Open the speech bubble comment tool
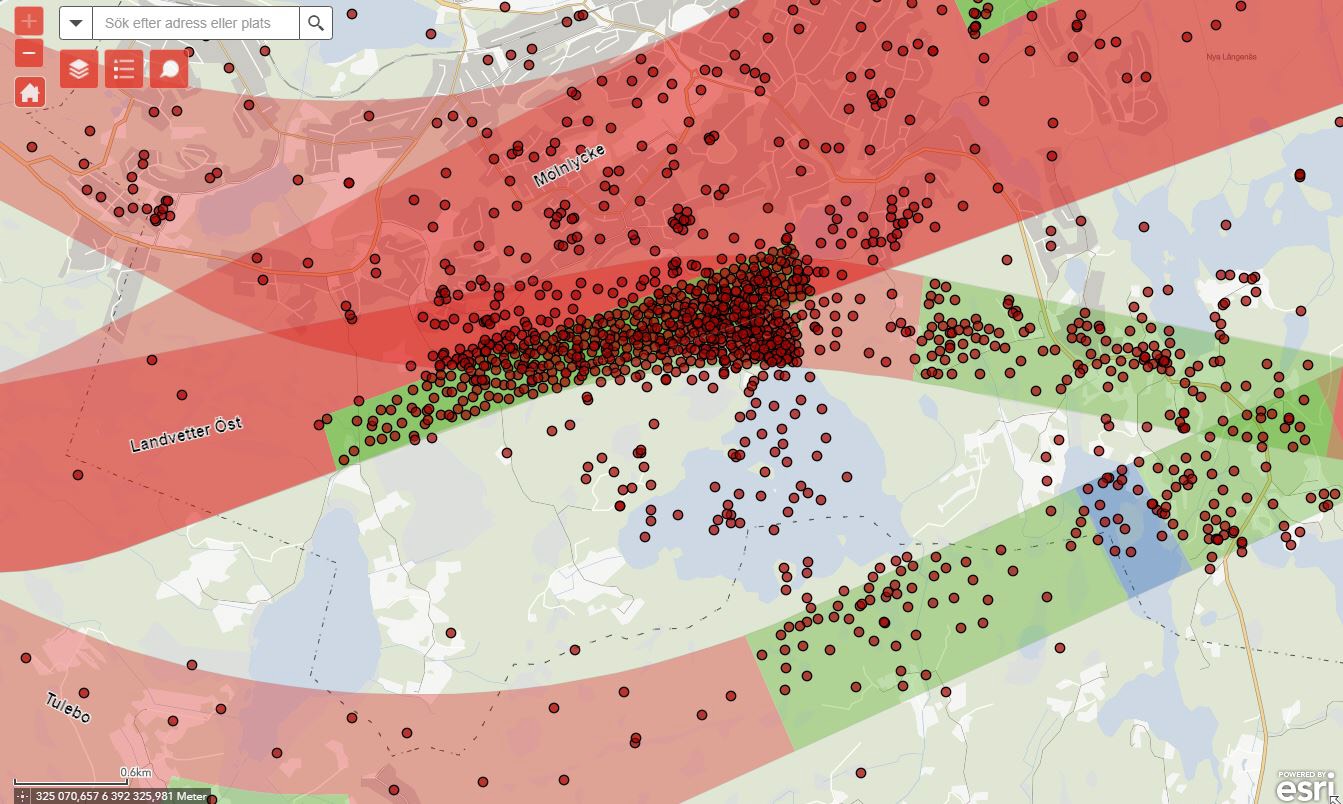The image size is (1343, 804). pos(169,69)
